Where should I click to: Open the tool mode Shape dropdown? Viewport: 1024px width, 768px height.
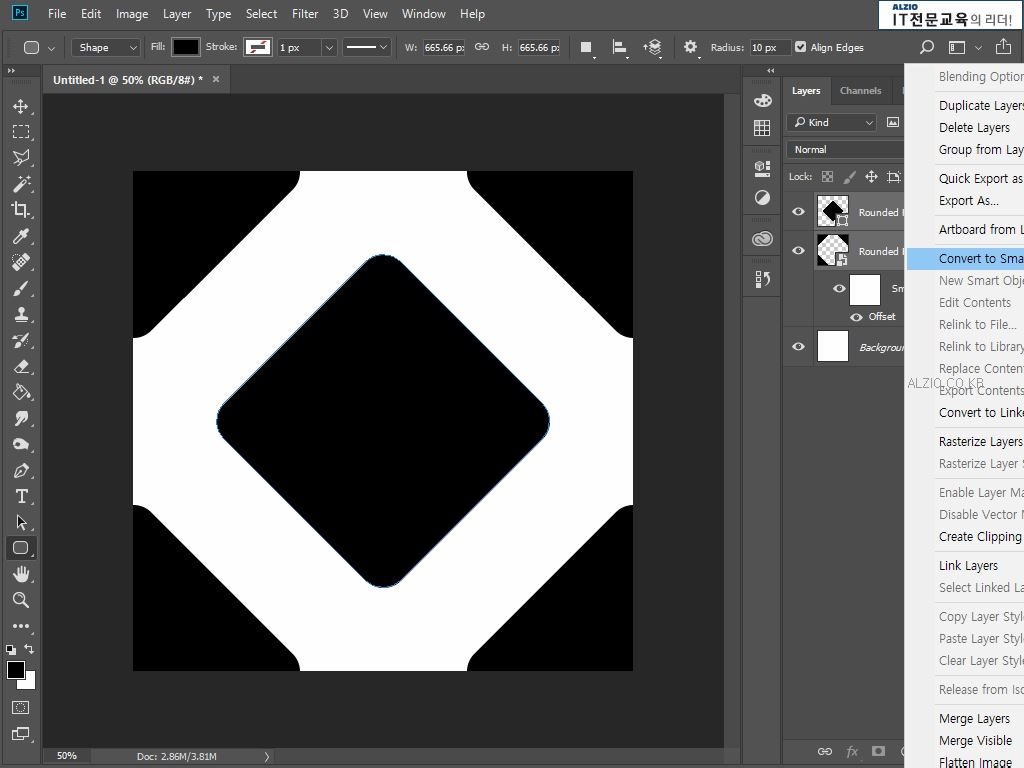[106, 47]
